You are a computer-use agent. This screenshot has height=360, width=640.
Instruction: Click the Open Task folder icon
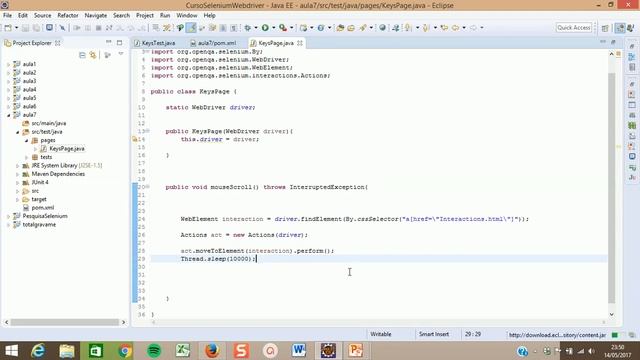(x=351, y=28)
